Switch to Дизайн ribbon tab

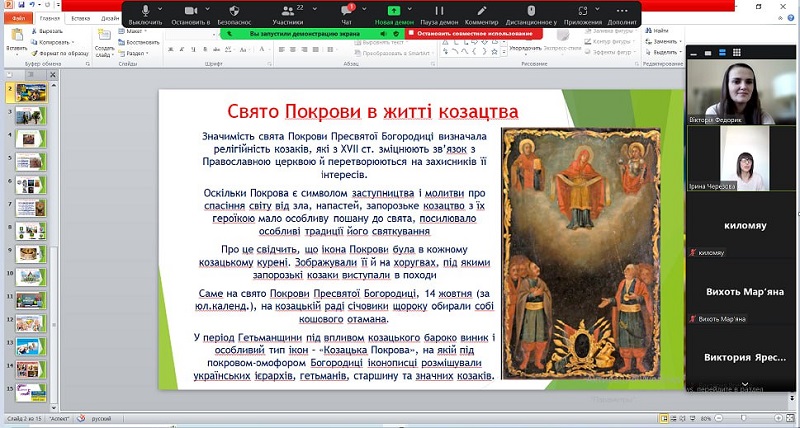(111, 18)
